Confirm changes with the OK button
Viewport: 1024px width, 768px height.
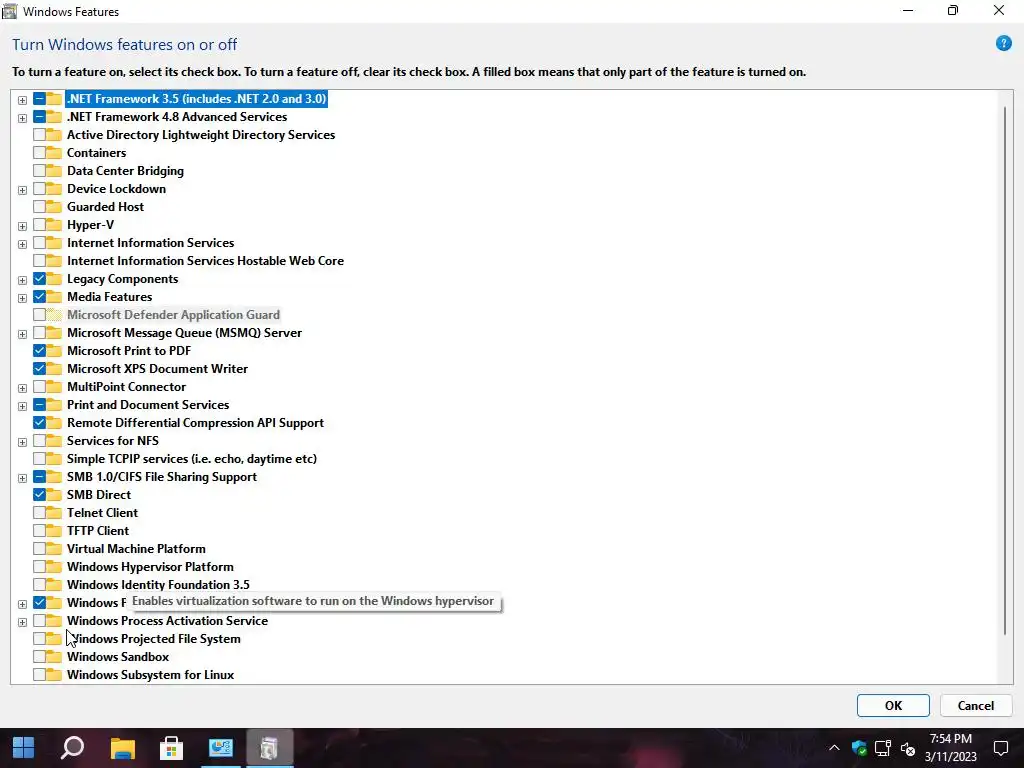pyautogui.click(x=893, y=705)
